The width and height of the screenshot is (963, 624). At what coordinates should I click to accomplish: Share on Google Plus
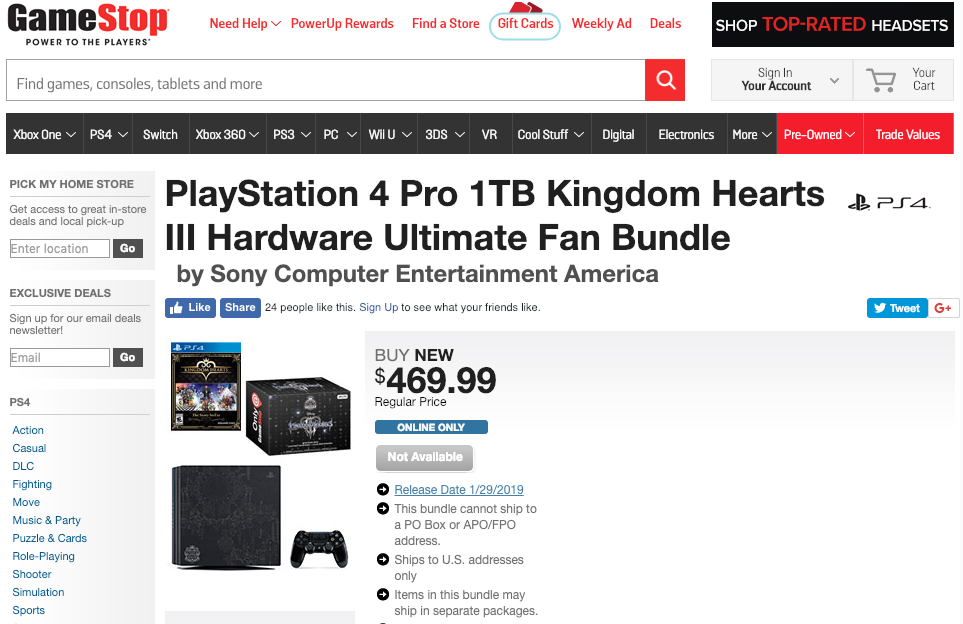[943, 308]
